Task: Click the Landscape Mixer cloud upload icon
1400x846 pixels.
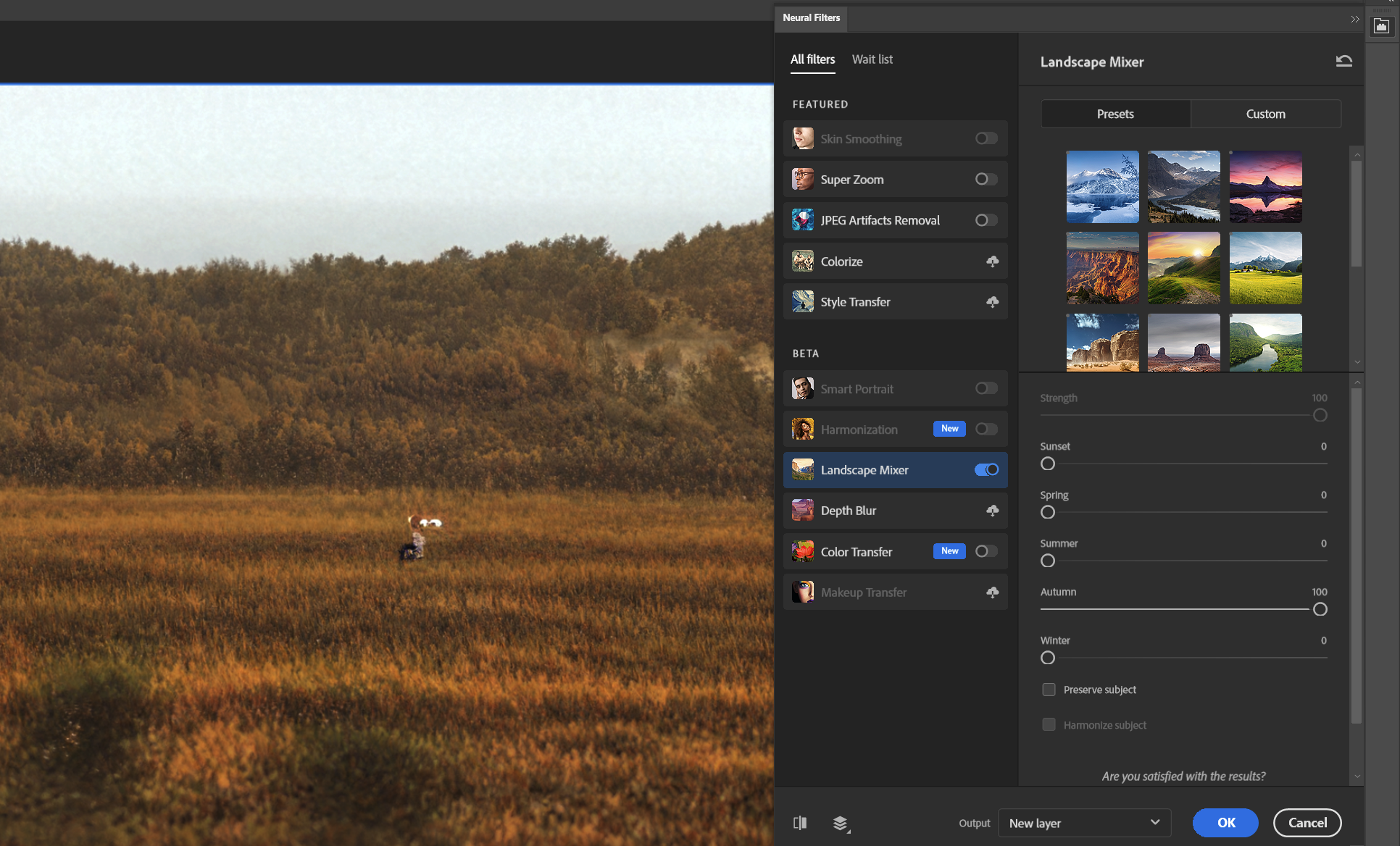Action: 987,469
